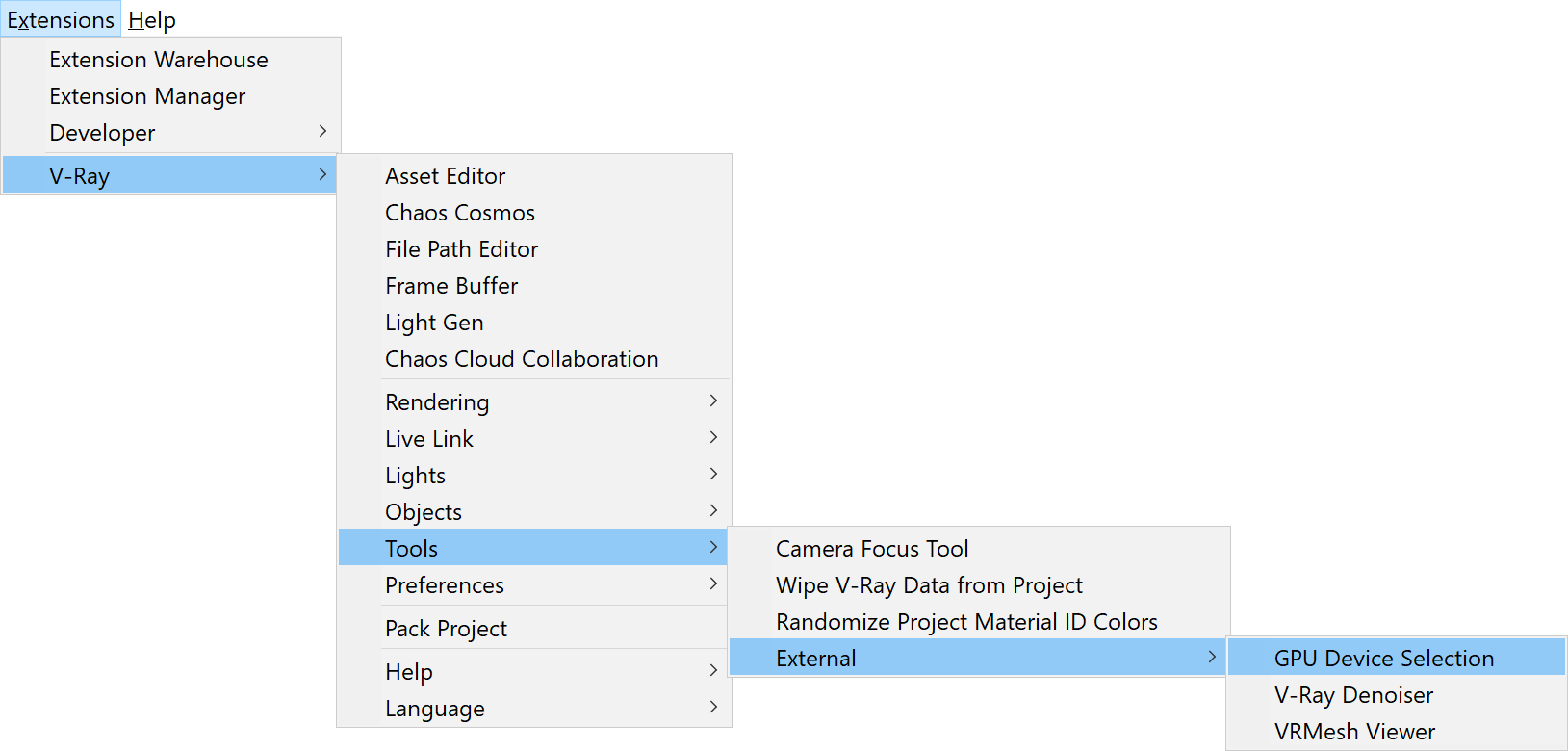Open the VRMesh Viewer

[x=1397, y=732]
